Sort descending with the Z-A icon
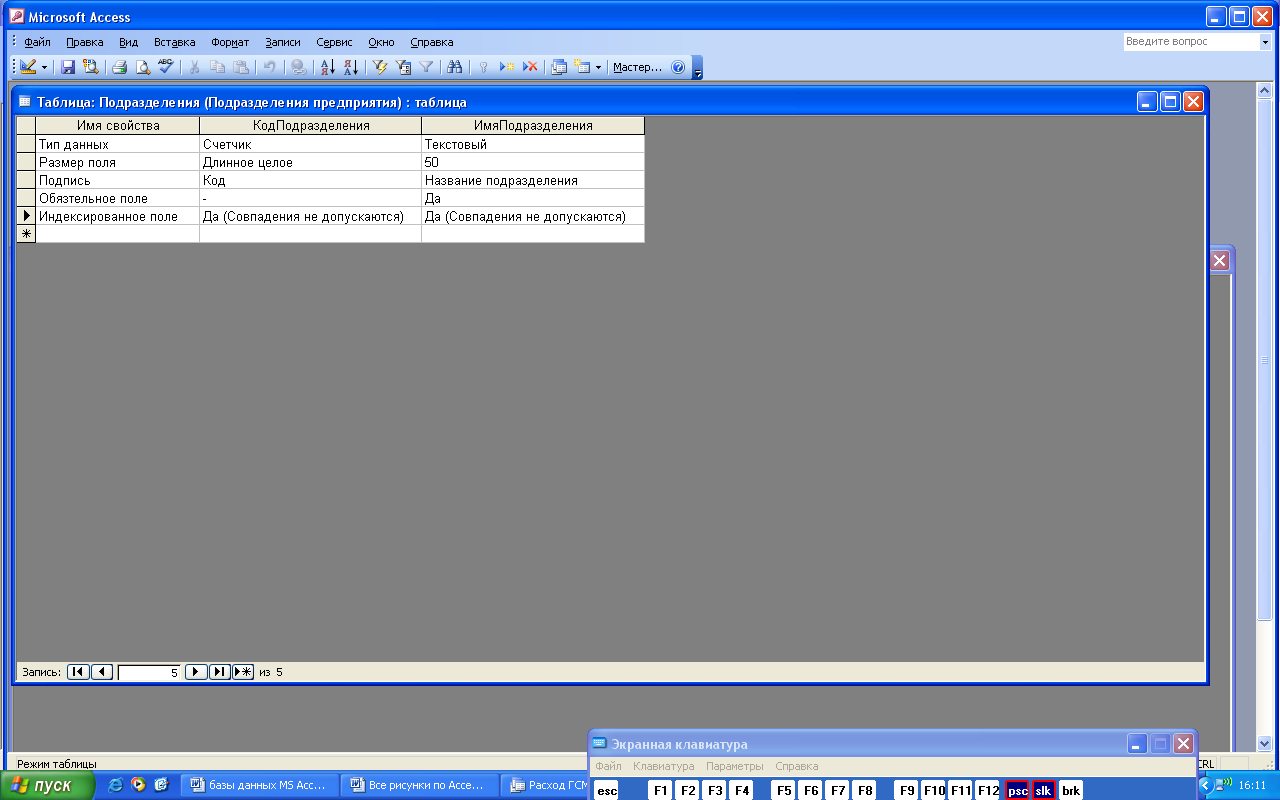Image resolution: width=1280 pixels, height=800 pixels. pyautogui.click(x=350, y=68)
